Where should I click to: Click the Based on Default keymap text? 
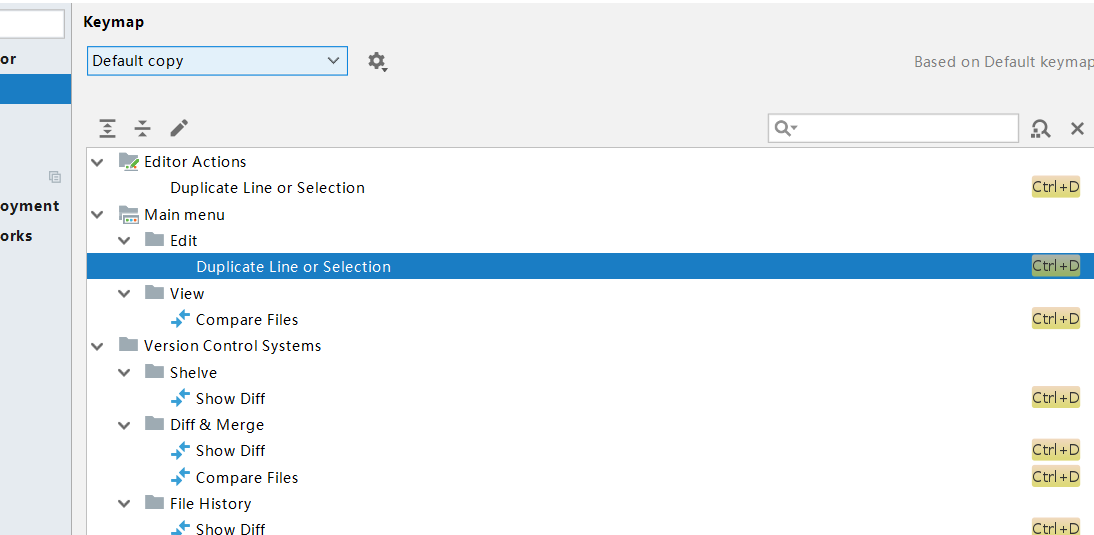coord(1004,62)
